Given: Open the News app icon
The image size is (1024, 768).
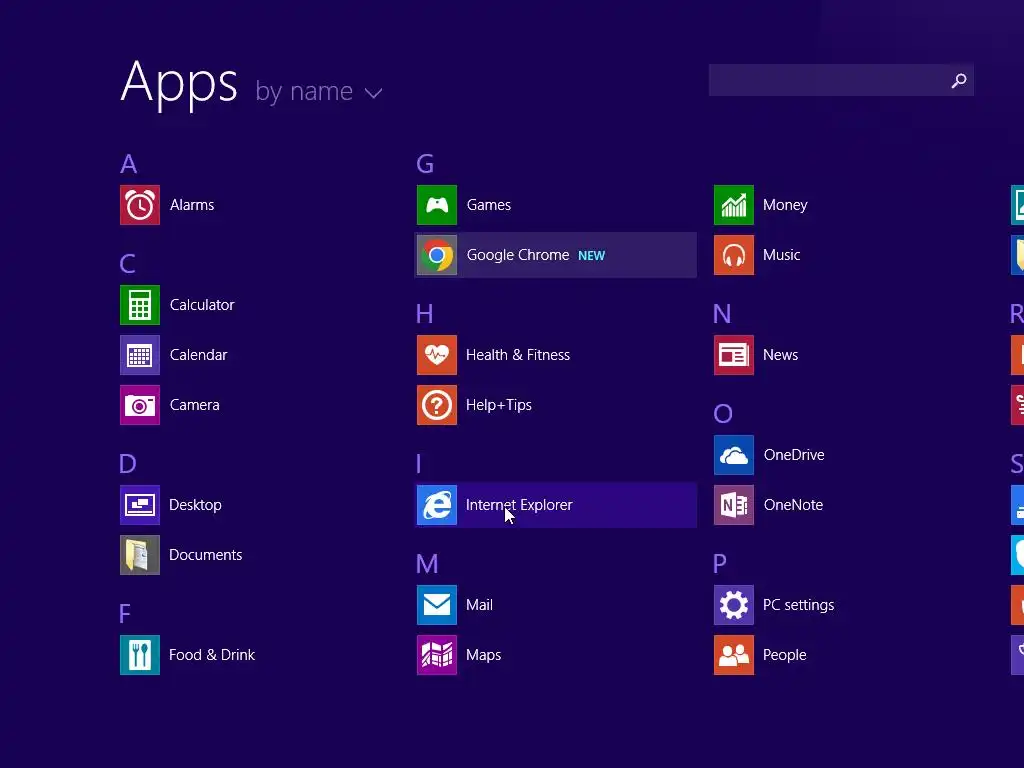Looking at the screenshot, I should [734, 355].
